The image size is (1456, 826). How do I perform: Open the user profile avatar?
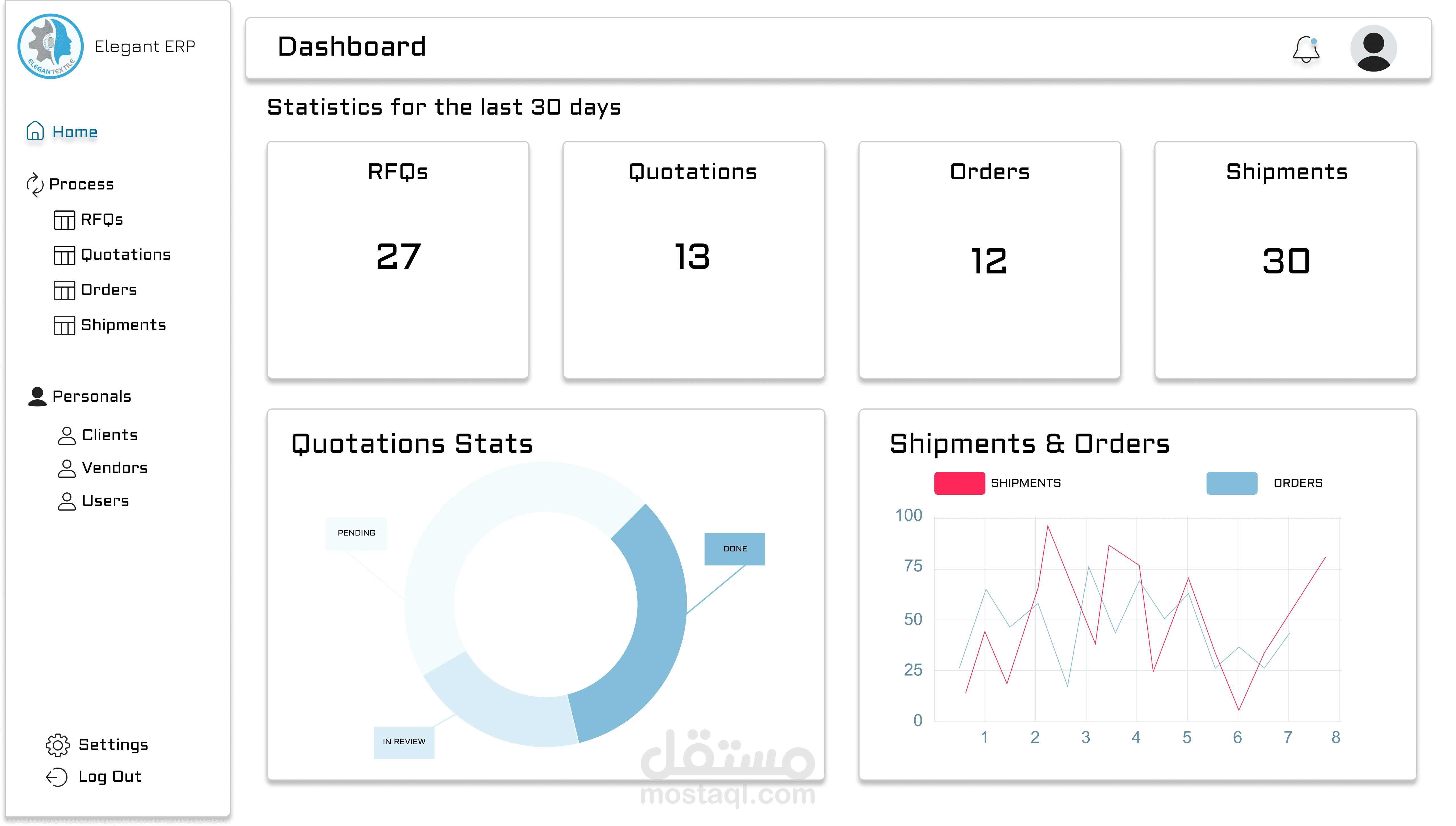[x=1373, y=48]
